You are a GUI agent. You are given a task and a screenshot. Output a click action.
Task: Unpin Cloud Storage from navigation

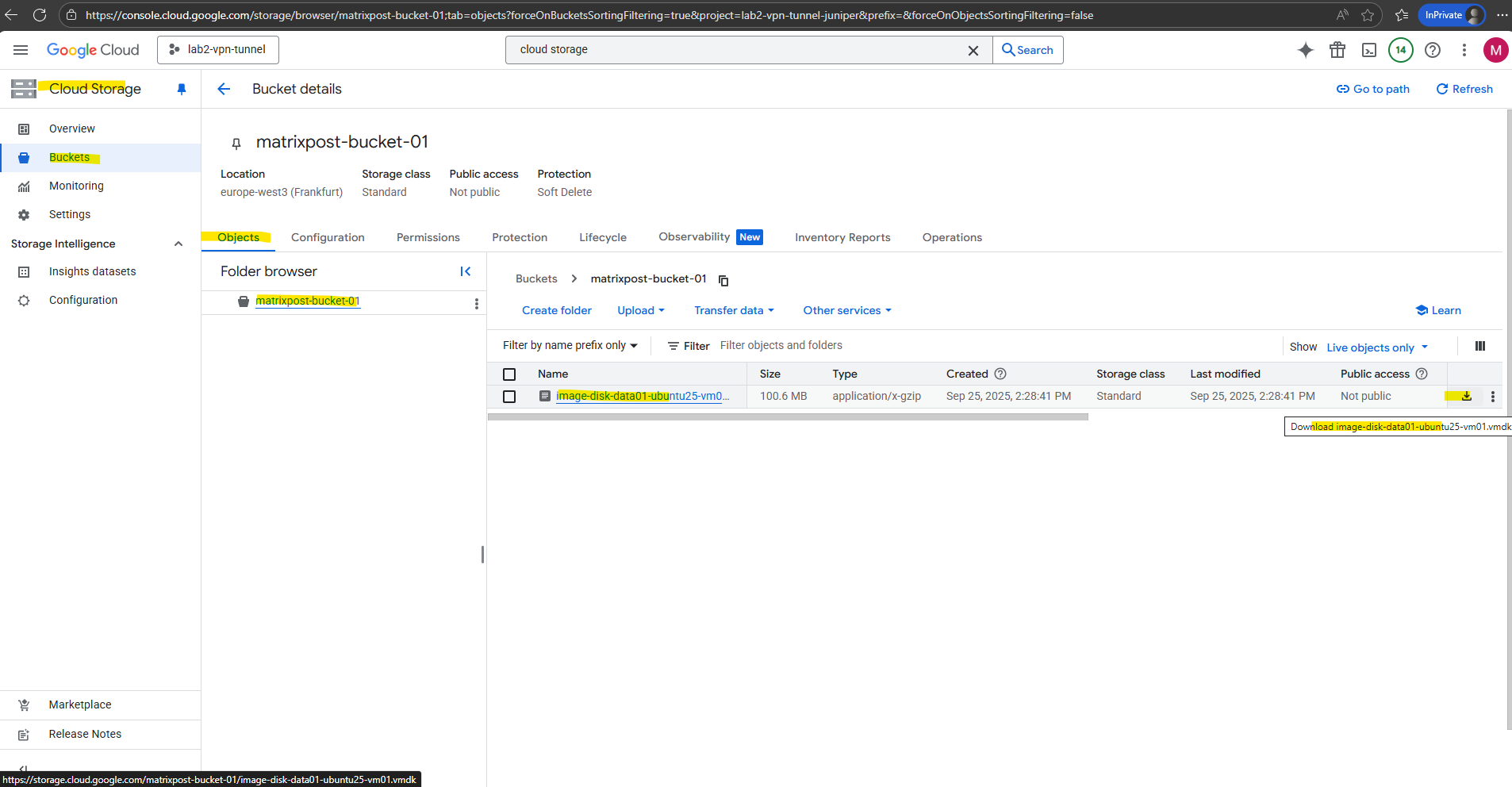pyautogui.click(x=182, y=89)
